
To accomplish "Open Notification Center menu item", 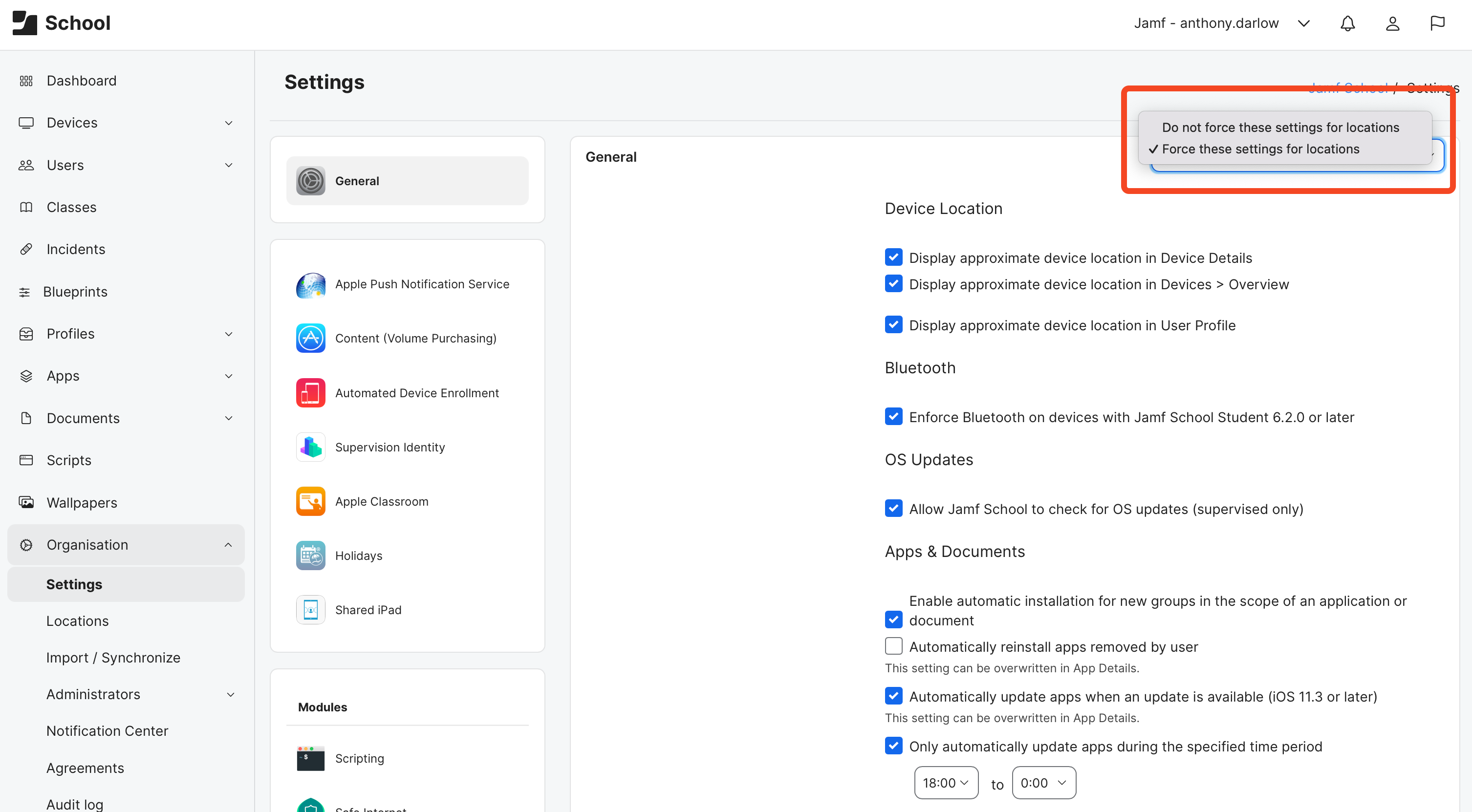I will (x=108, y=731).
